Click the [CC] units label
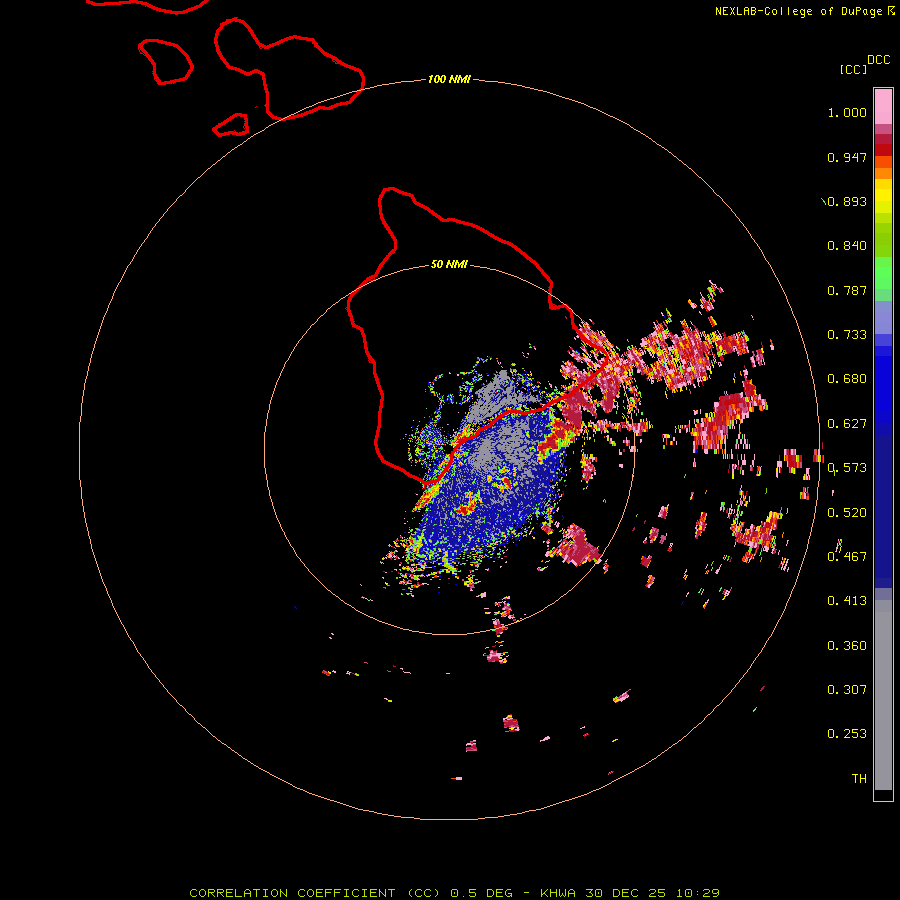The width and height of the screenshot is (900, 900). (853, 69)
